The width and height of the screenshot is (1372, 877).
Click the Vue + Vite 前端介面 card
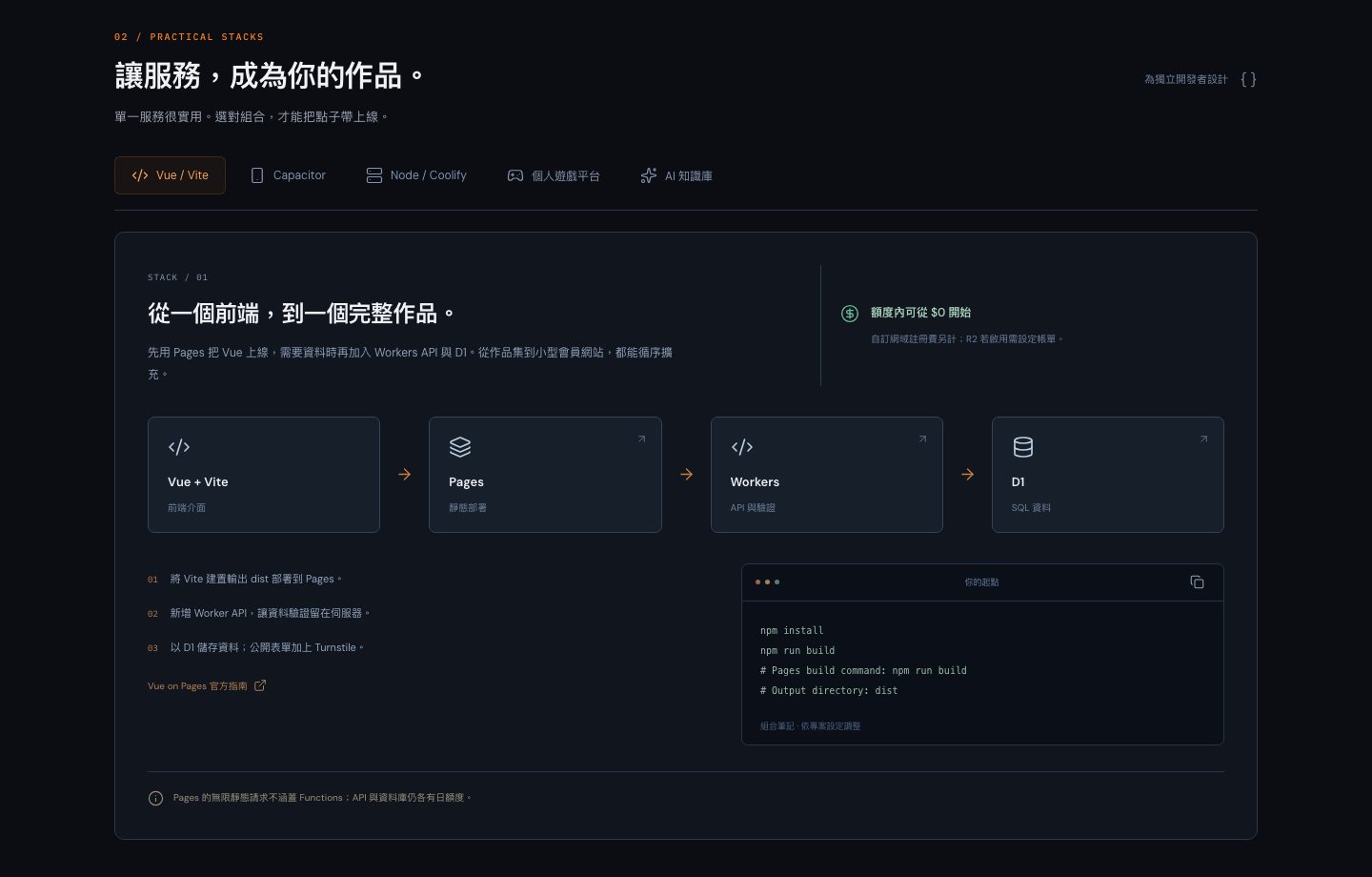(264, 475)
